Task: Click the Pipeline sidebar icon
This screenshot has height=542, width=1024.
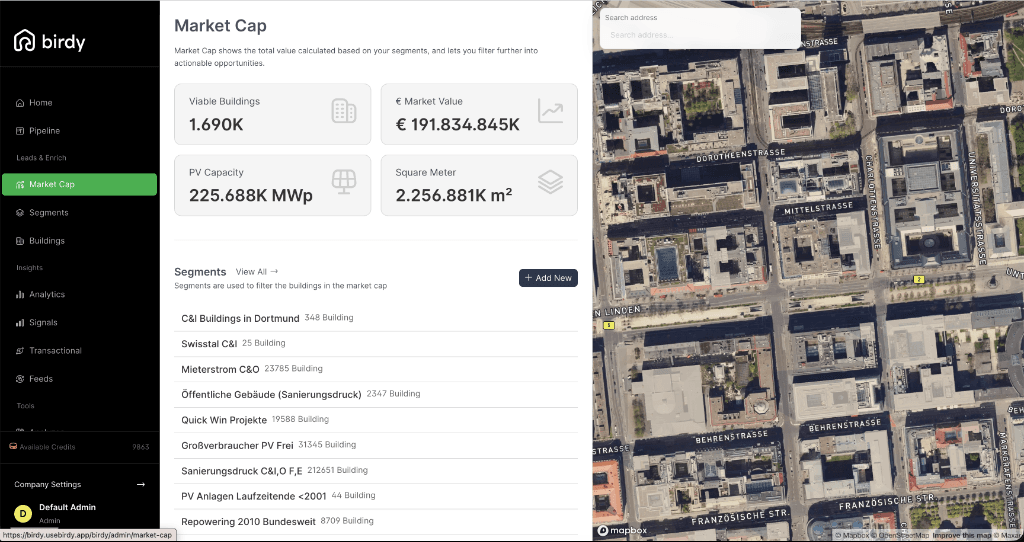Action: click(x=20, y=131)
